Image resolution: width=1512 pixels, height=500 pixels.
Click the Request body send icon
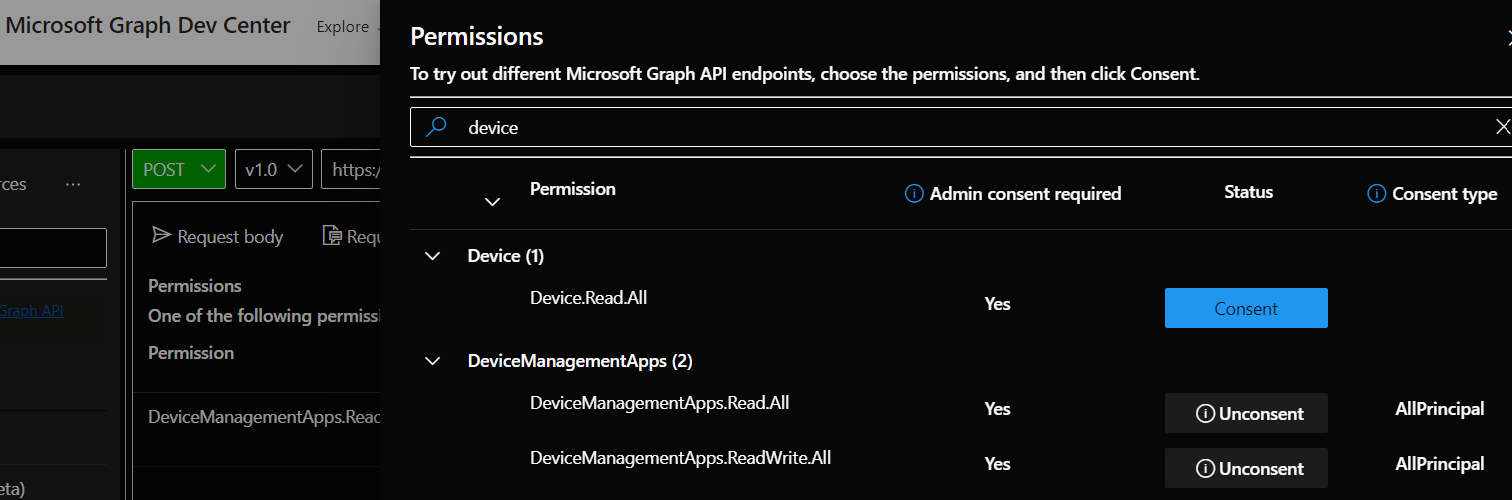click(x=160, y=236)
